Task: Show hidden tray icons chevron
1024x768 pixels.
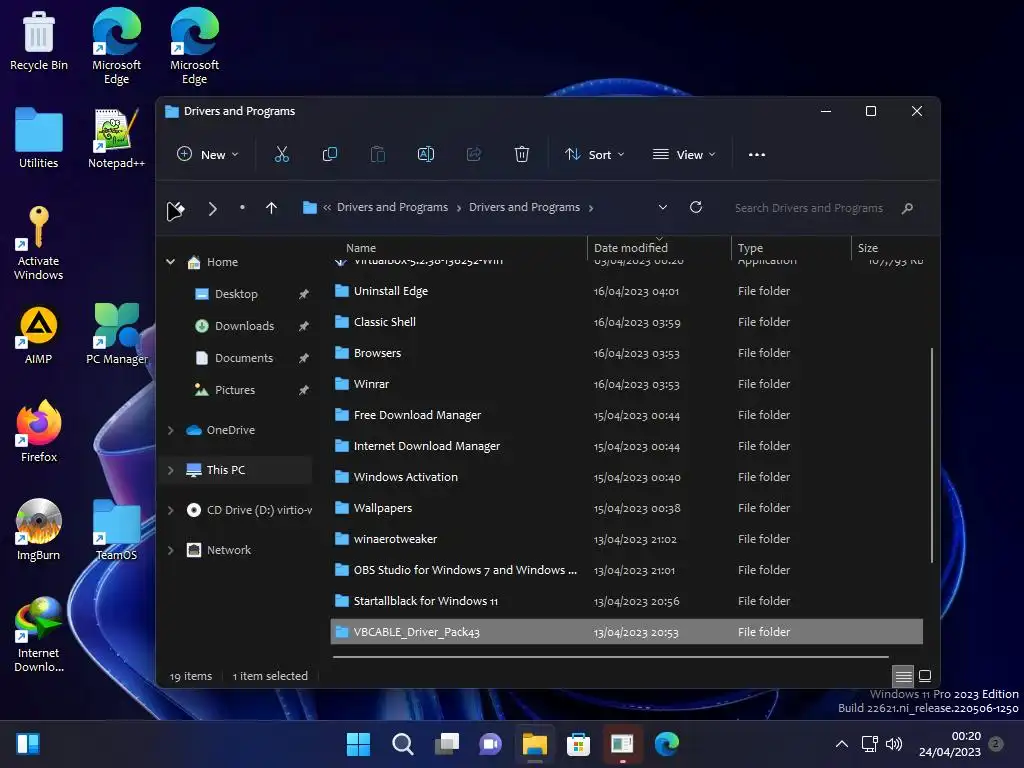Action: tap(842, 744)
